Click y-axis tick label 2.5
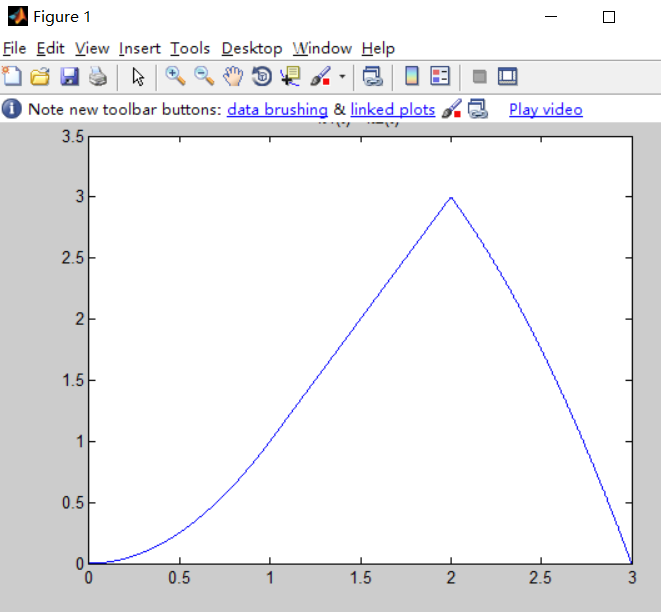Screen dimensions: 661x612 tap(73, 258)
